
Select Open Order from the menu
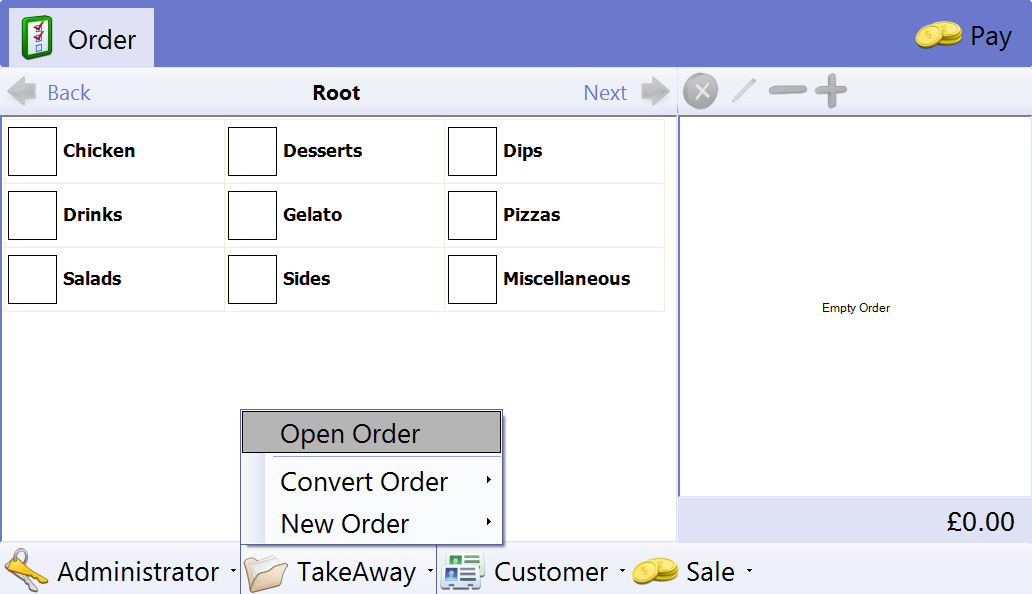(x=371, y=433)
